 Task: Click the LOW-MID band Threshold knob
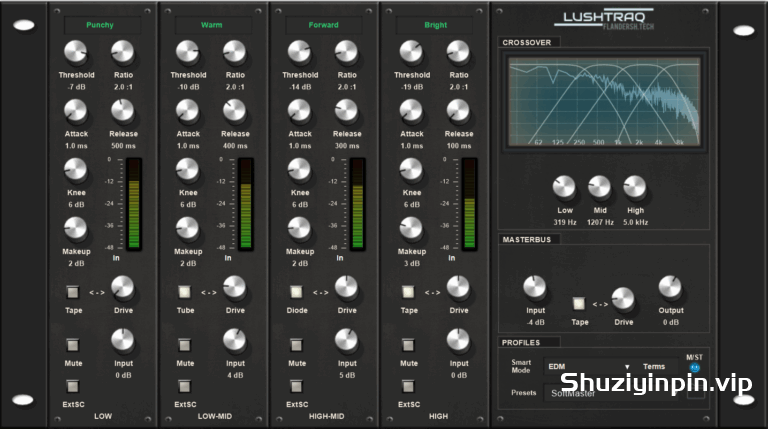(x=187, y=52)
